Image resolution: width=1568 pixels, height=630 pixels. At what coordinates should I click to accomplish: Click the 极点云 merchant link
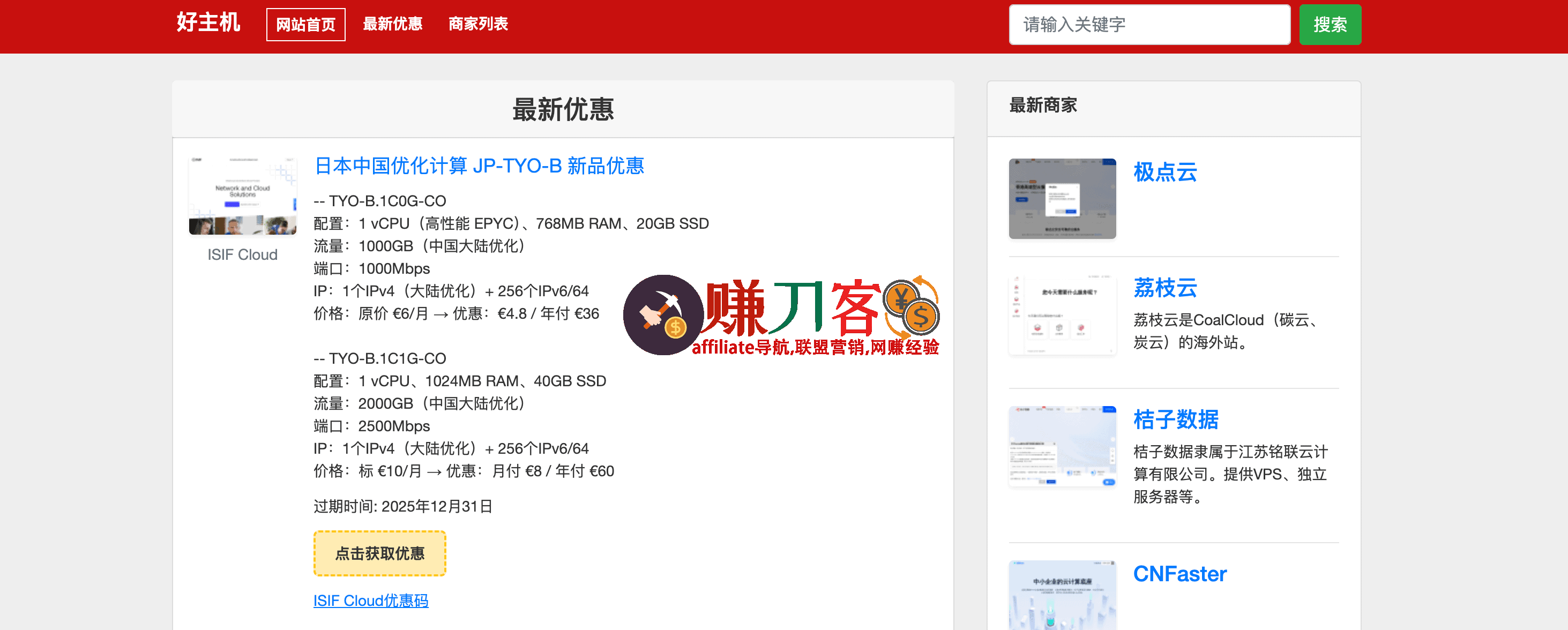(1164, 172)
